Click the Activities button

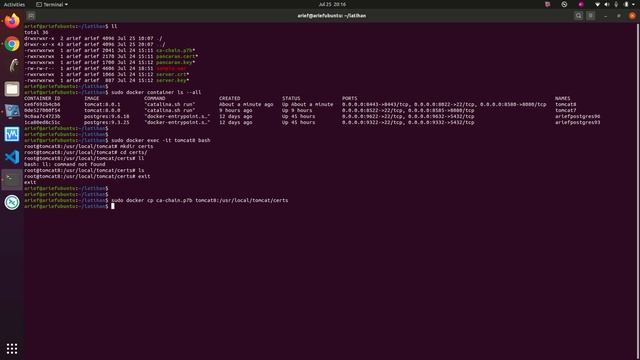pos(14,4)
